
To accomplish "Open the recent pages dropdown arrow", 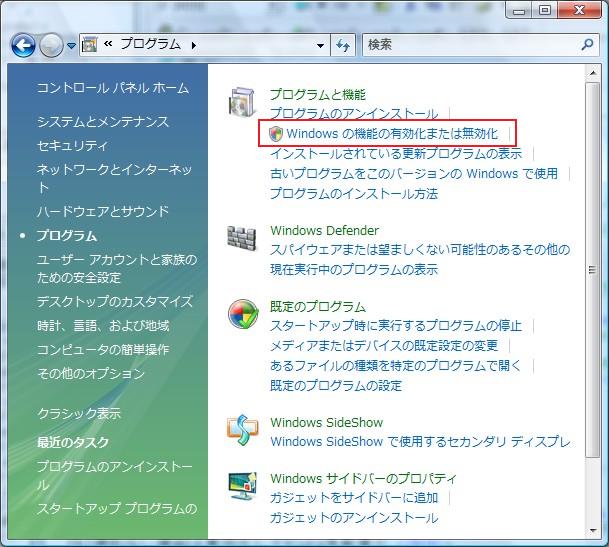I will pos(71,45).
